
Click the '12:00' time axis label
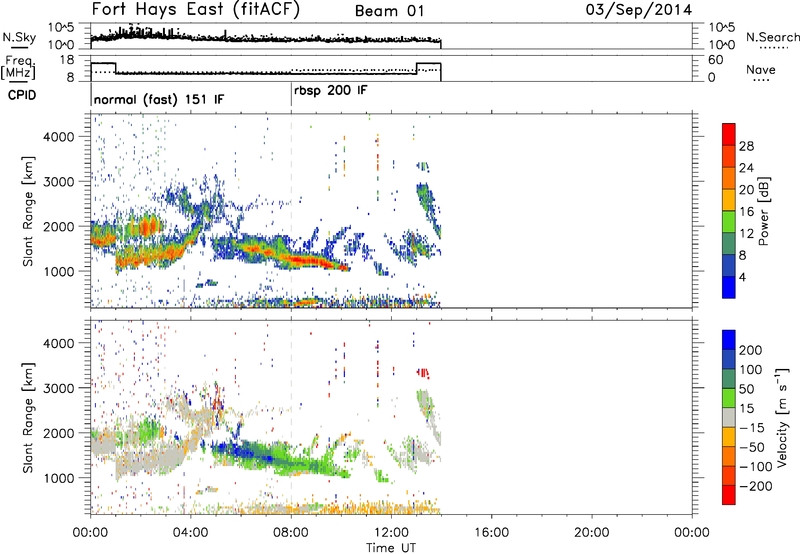[x=391, y=533]
